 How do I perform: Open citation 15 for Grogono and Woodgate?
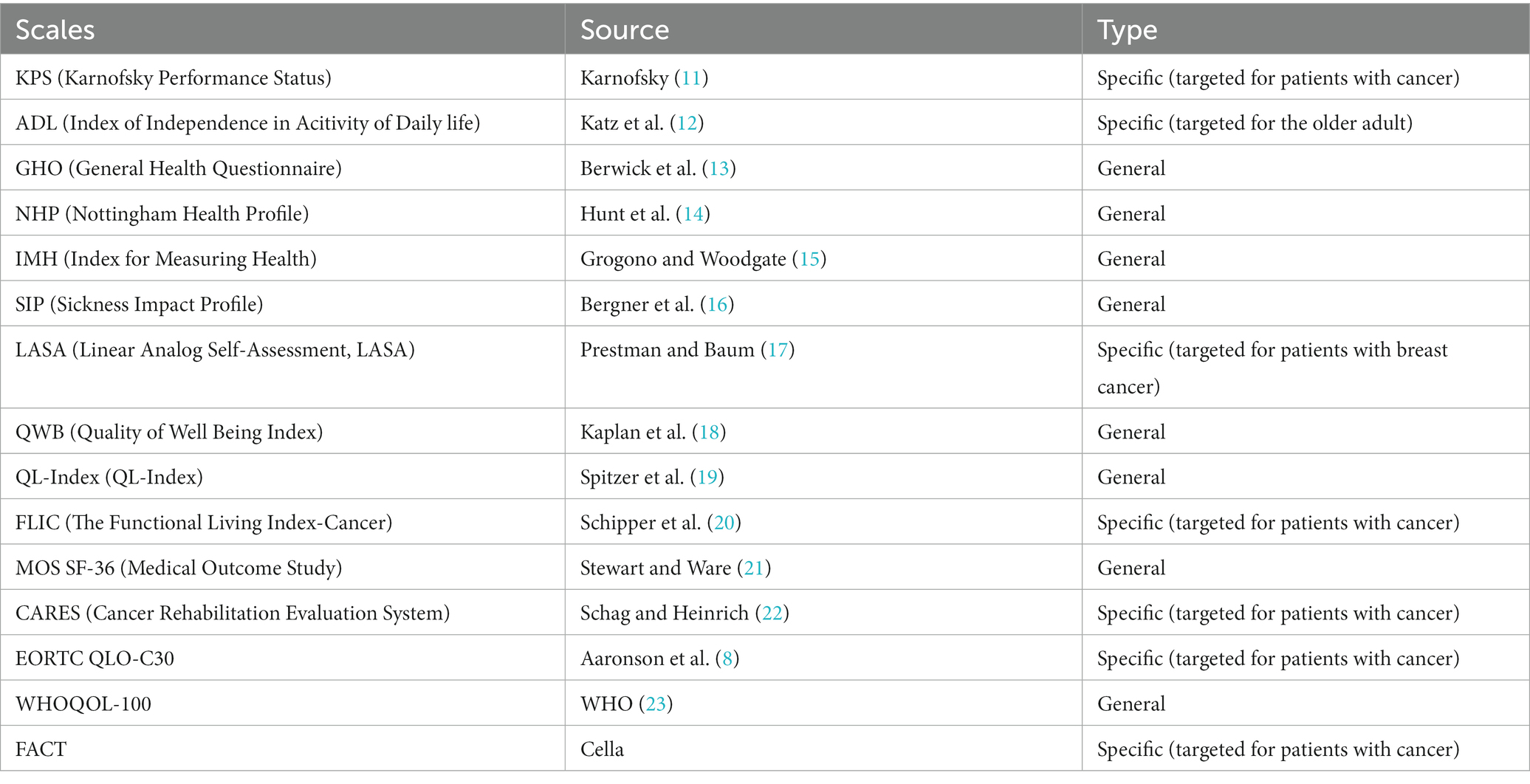point(809,258)
